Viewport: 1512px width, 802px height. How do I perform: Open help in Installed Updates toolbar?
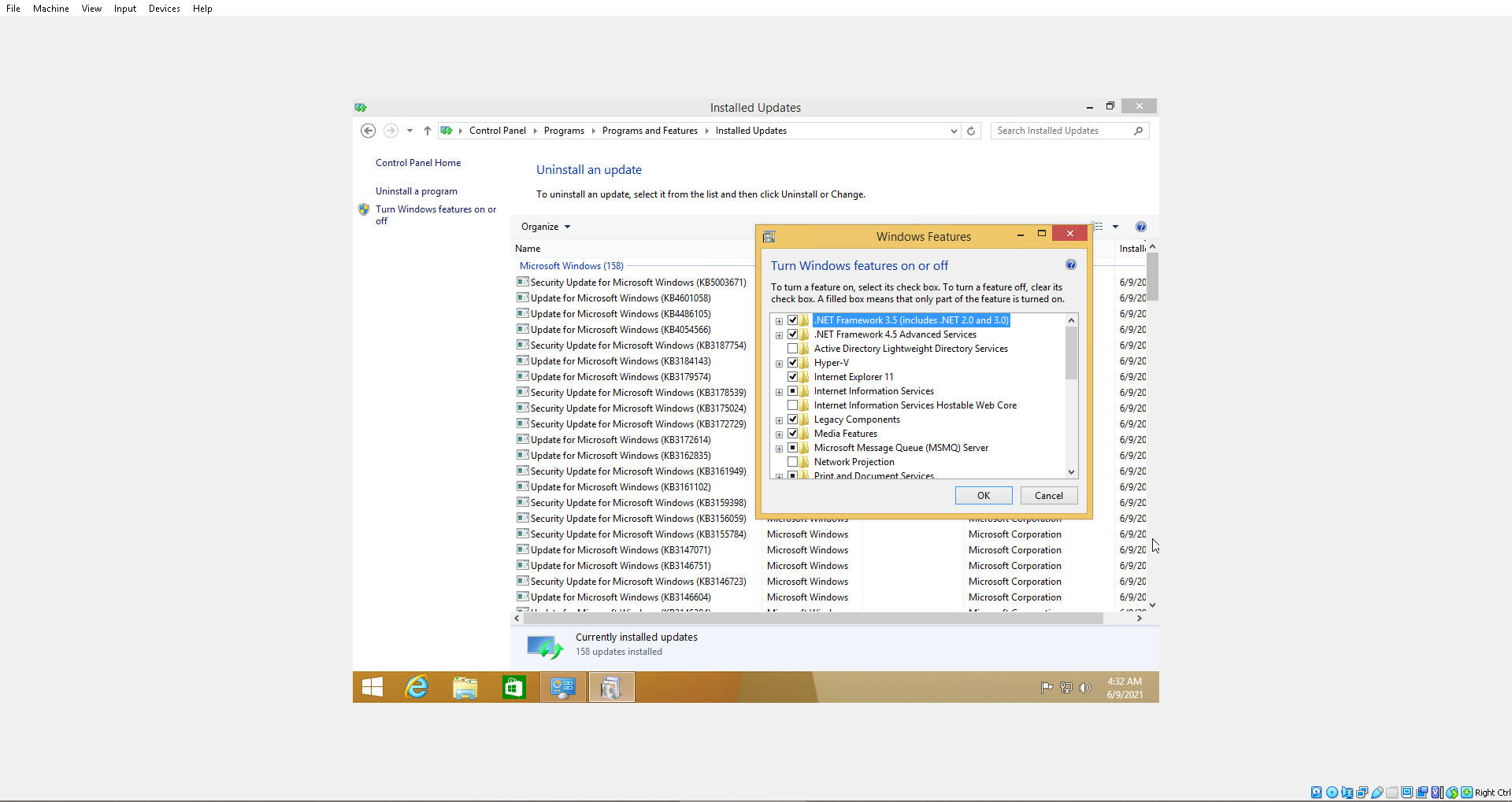(1141, 227)
